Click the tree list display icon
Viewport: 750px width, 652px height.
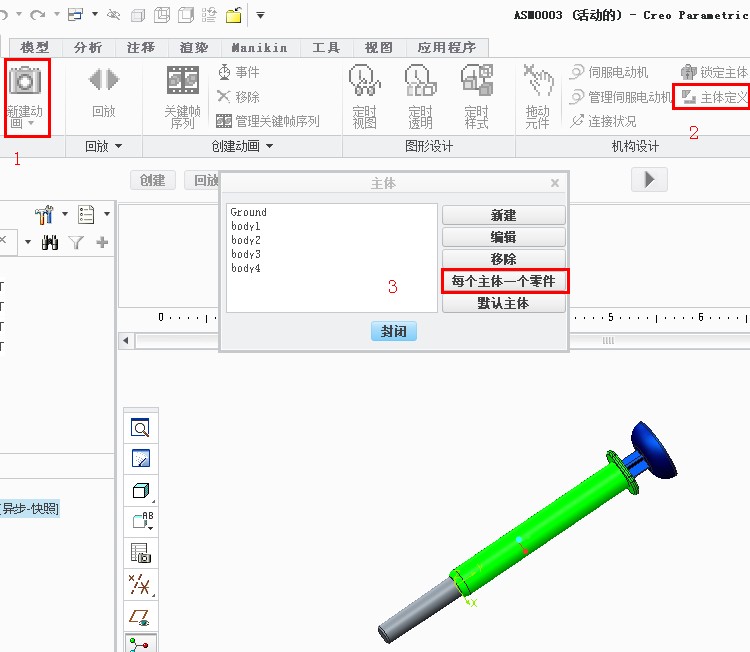click(86, 215)
